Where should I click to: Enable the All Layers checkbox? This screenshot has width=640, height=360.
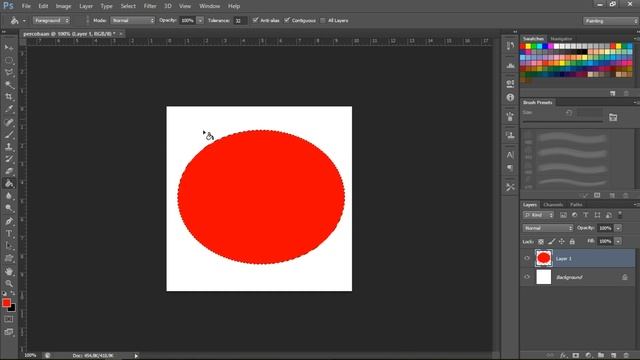tap(323, 20)
